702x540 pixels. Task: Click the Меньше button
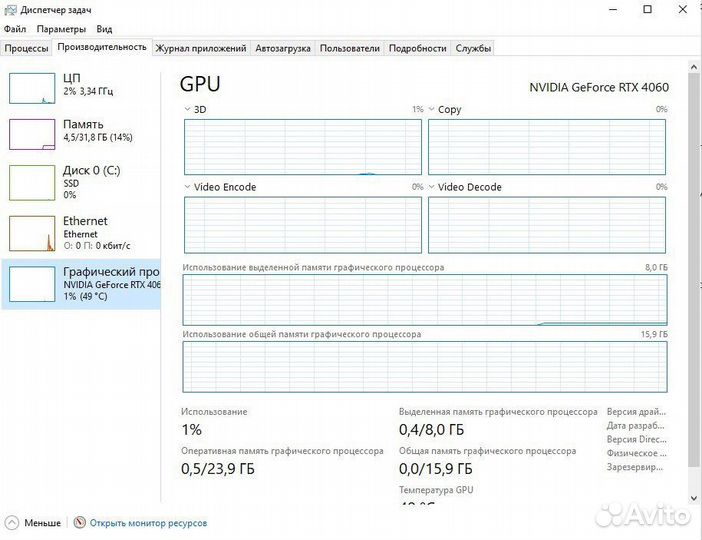[43, 523]
